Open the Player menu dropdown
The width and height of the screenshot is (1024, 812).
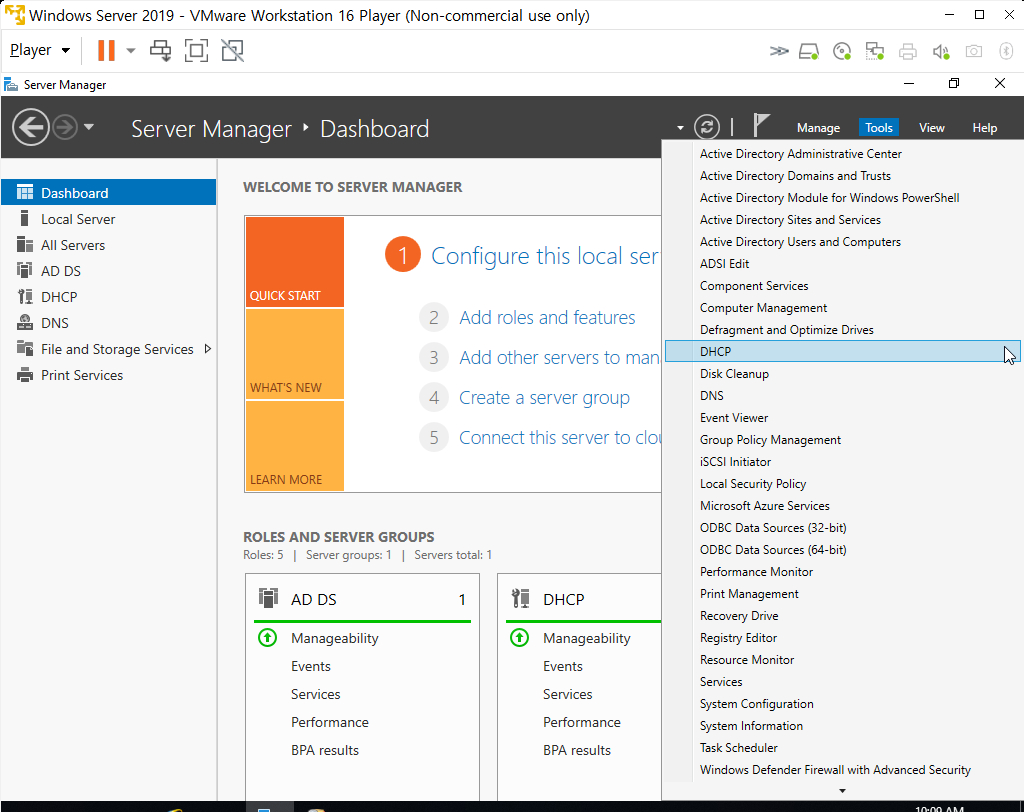tap(40, 50)
